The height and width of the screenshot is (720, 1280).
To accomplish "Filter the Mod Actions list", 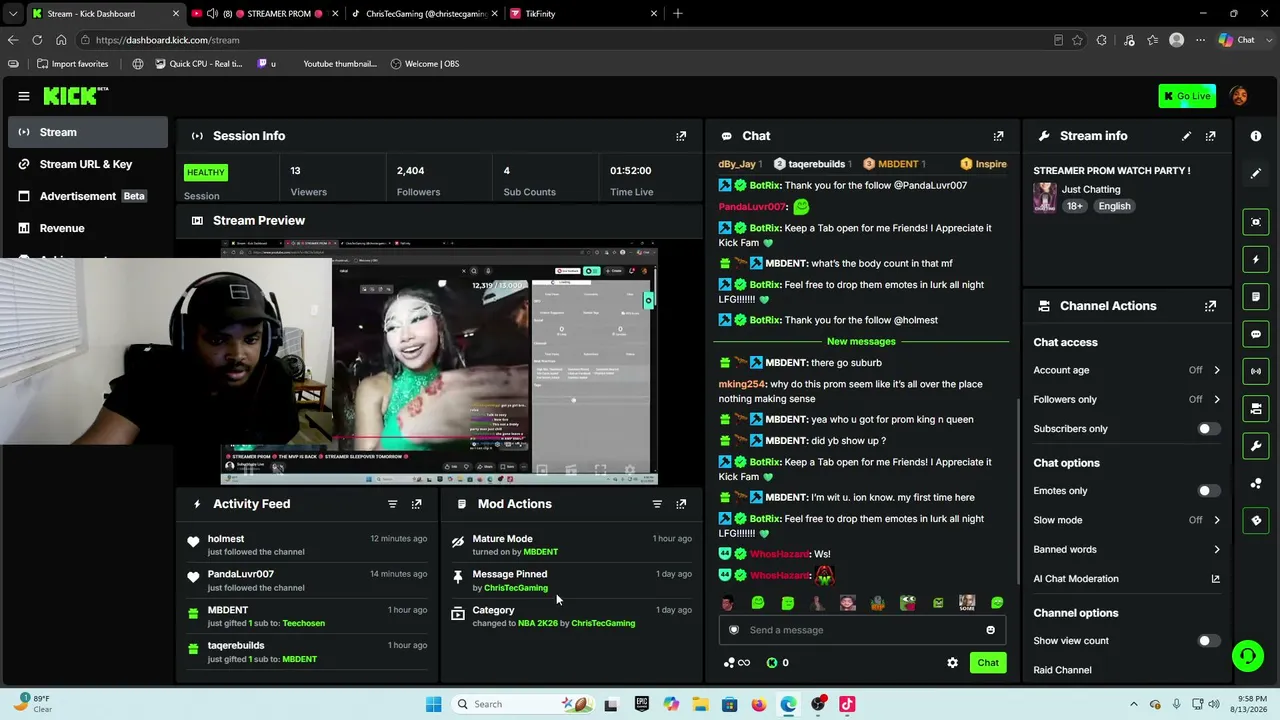I will [657, 504].
